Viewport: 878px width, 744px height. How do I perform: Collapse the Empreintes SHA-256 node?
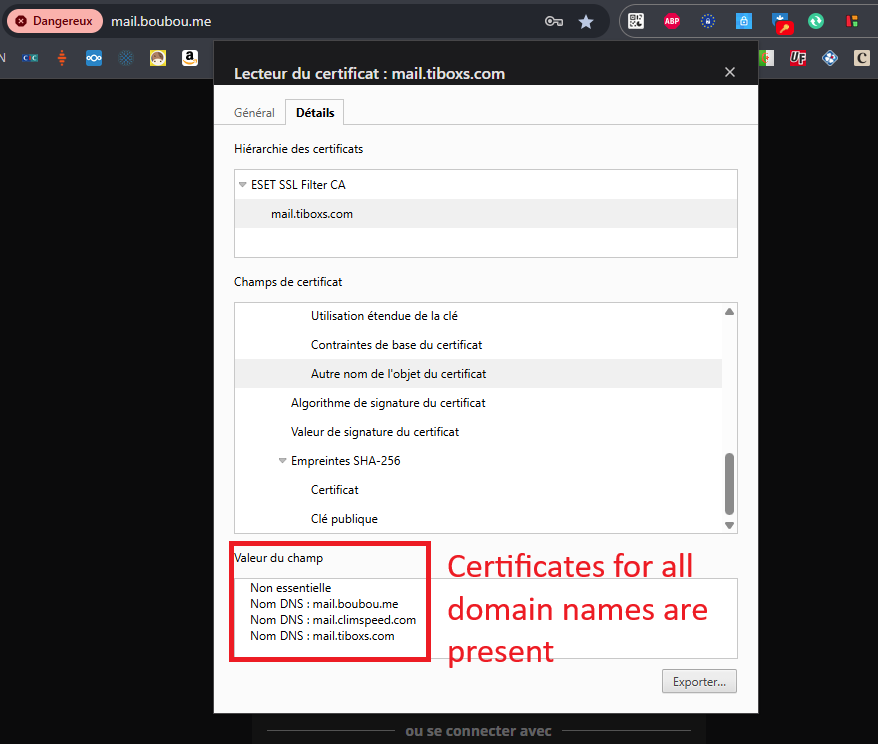tap(282, 461)
